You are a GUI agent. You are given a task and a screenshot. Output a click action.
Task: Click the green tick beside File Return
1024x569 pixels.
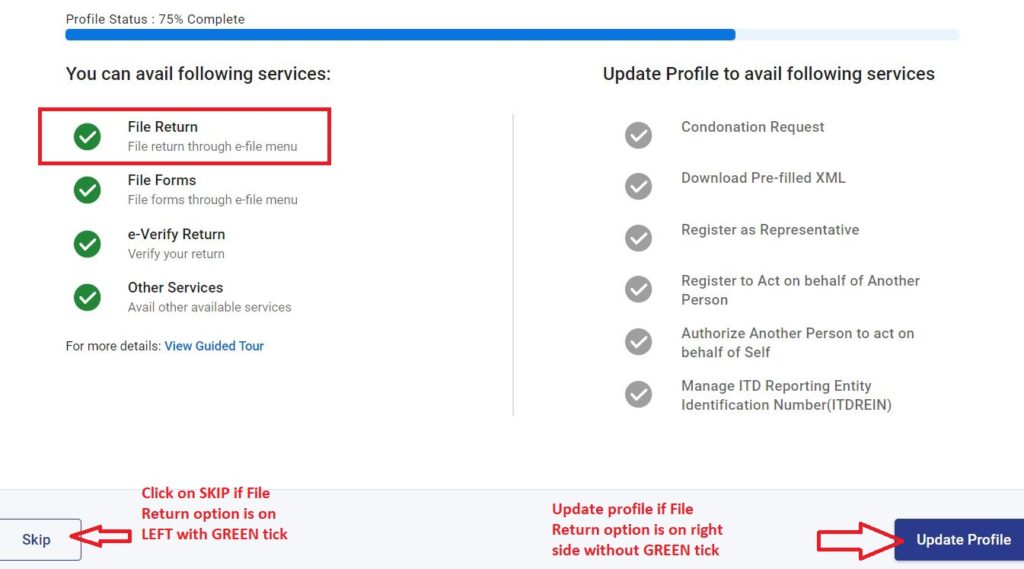tap(87, 137)
